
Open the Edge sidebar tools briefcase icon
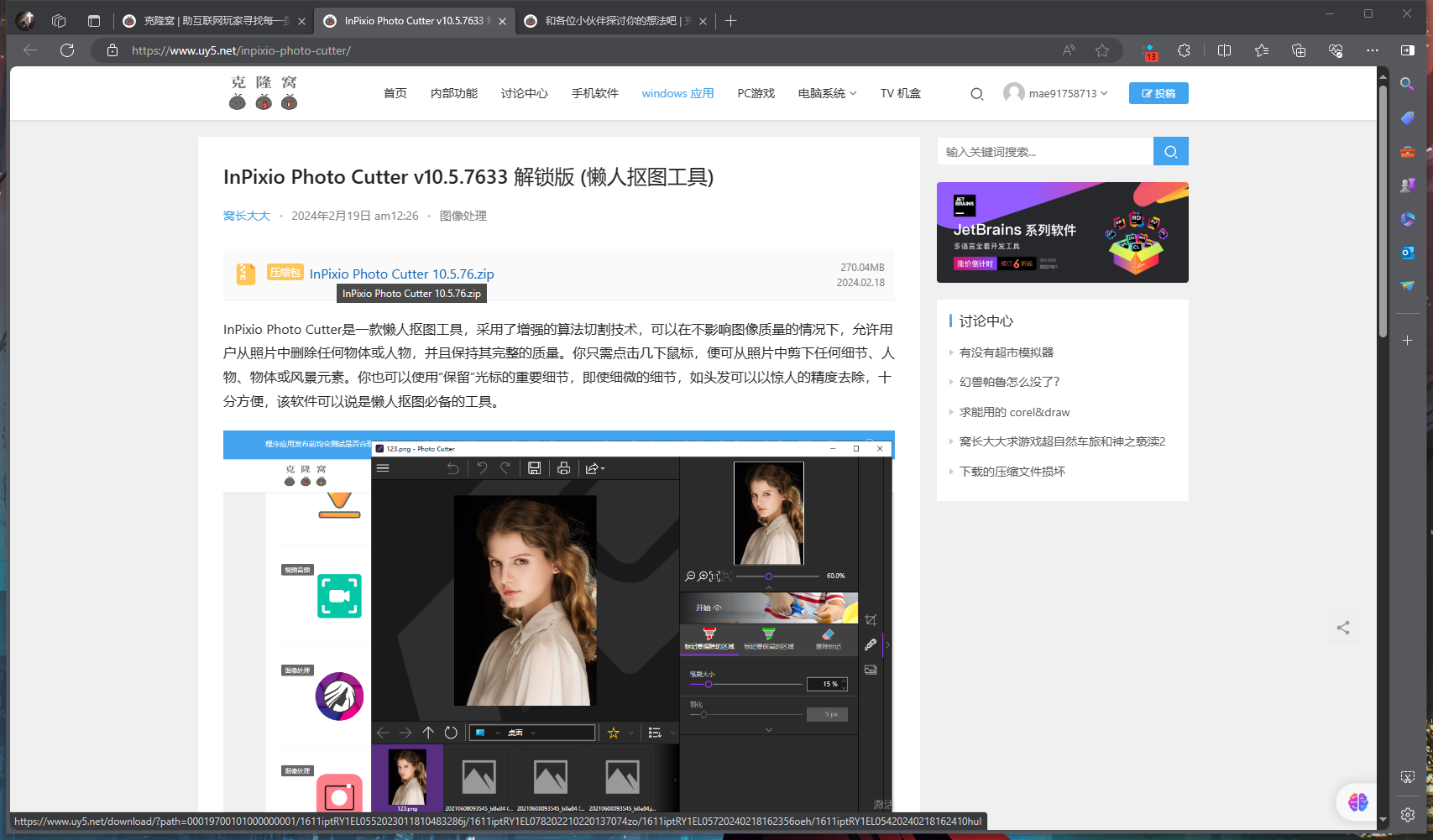pos(1408,152)
